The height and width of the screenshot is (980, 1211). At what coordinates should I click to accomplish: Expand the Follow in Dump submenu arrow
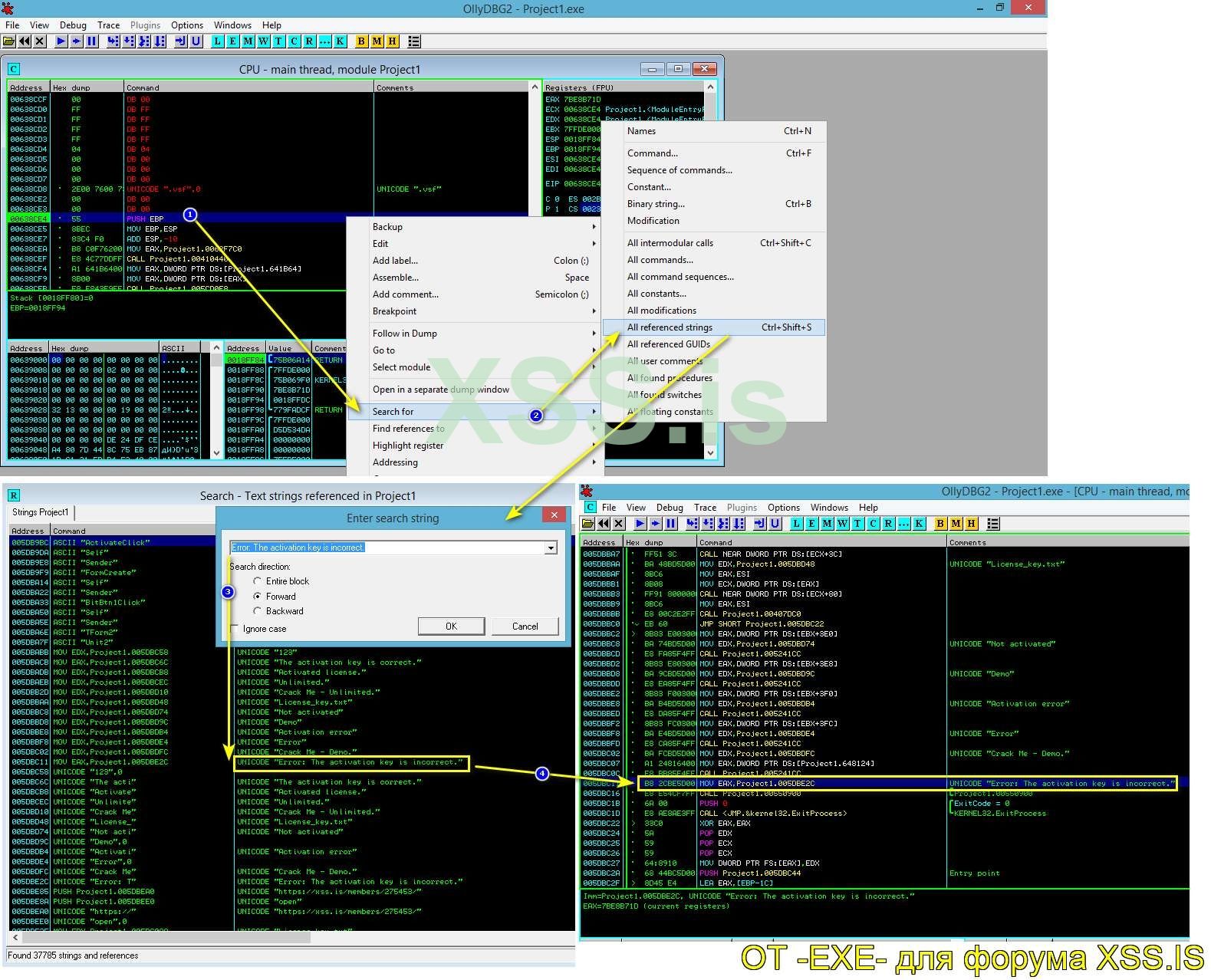tap(594, 334)
